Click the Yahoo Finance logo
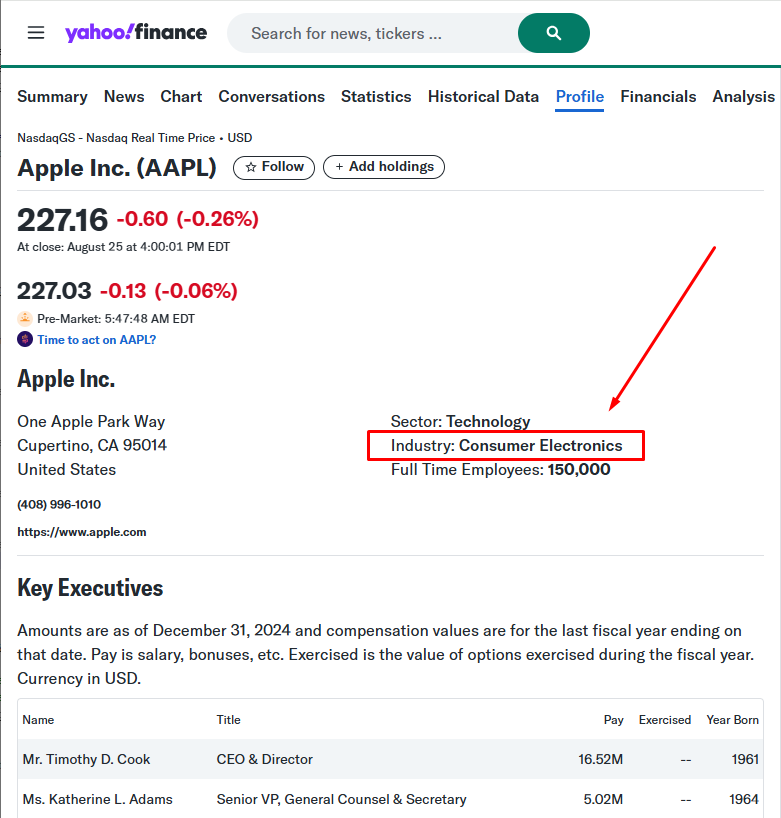781x818 pixels. [x=136, y=33]
